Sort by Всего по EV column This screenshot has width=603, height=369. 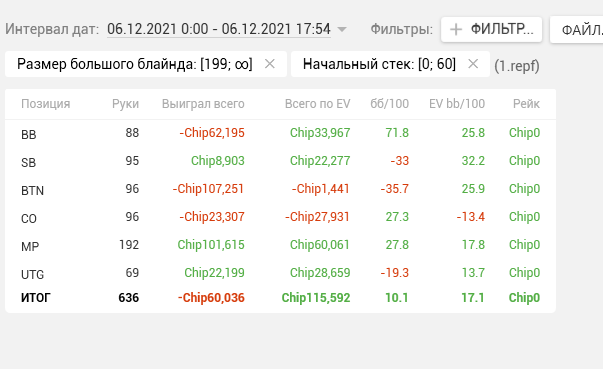point(317,104)
